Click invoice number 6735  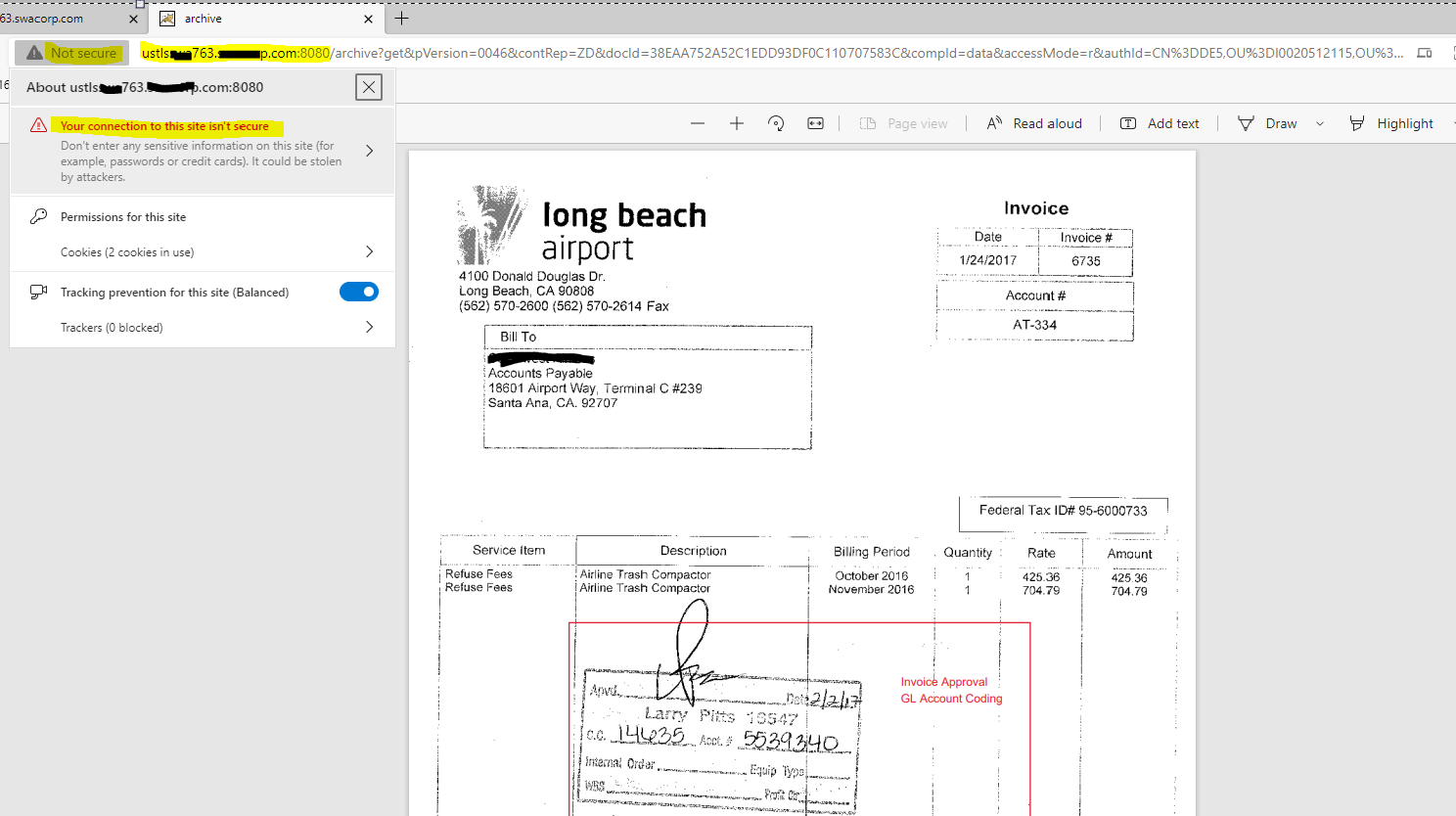[x=1086, y=261]
